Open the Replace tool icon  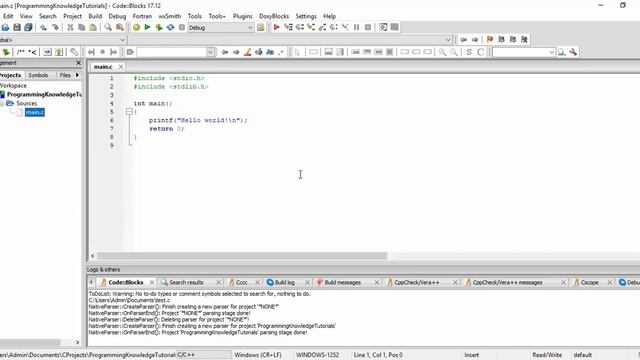[120, 27]
